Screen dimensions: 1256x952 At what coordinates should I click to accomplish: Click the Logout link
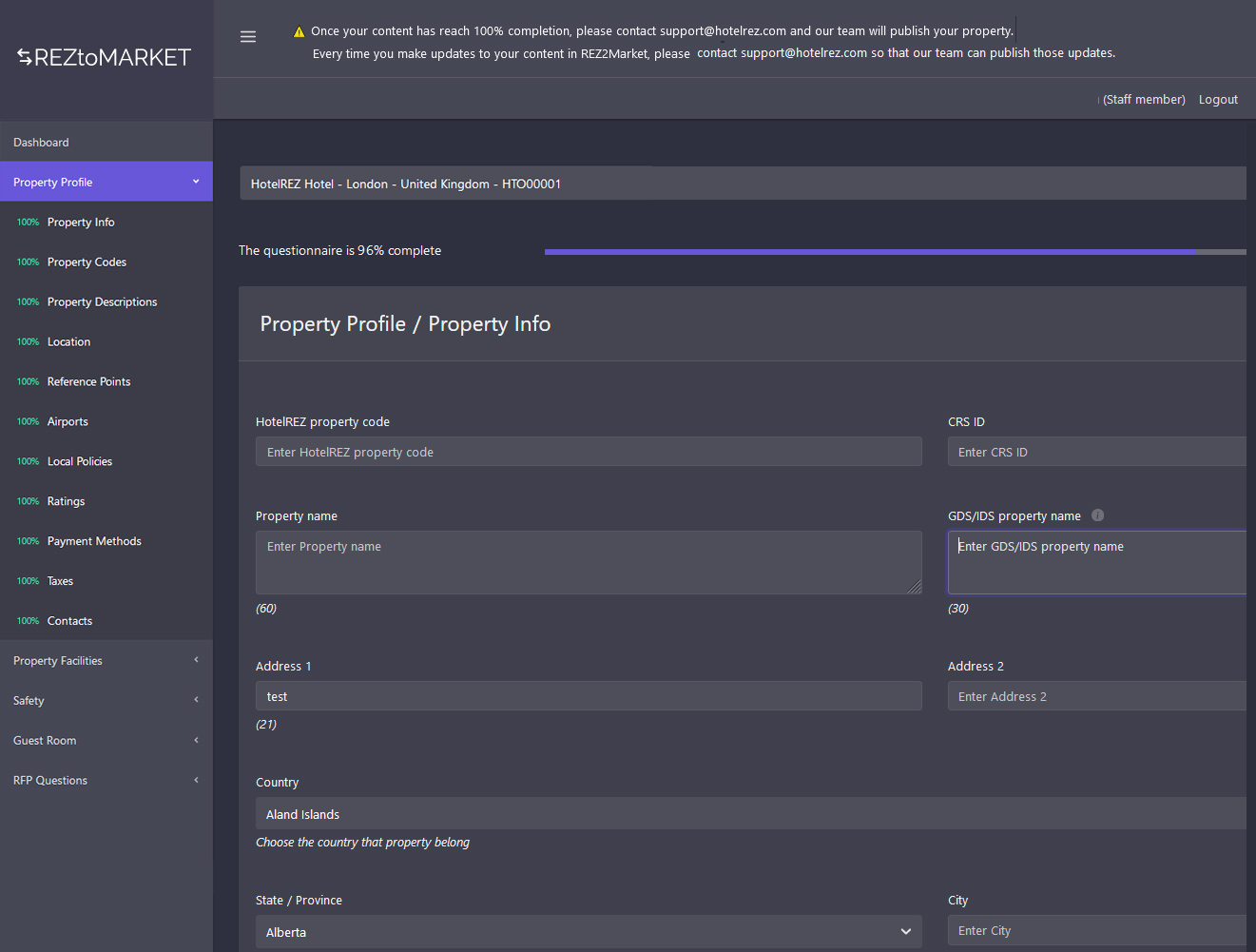(1217, 100)
